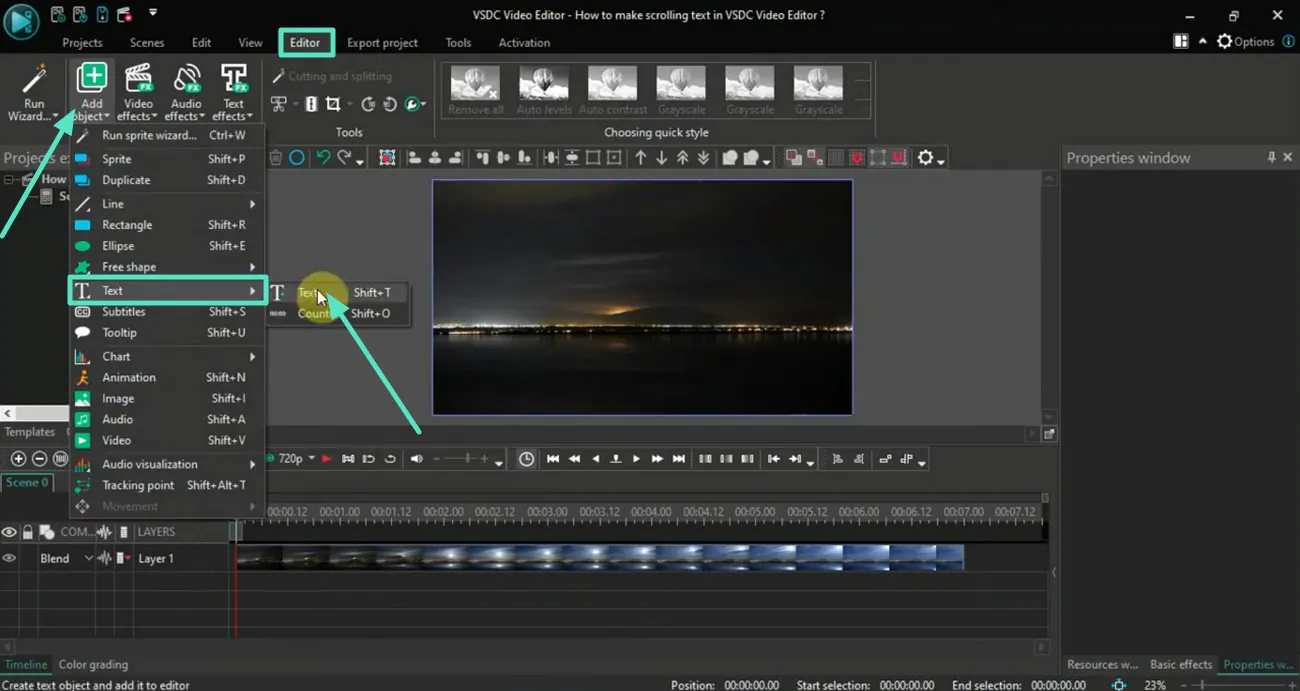Open the 720p preview resolution dropdown

(x=296, y=459)
